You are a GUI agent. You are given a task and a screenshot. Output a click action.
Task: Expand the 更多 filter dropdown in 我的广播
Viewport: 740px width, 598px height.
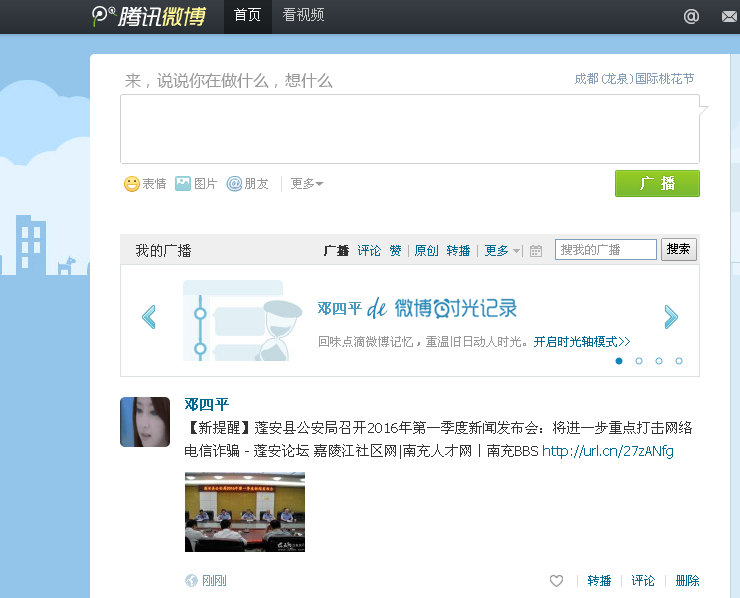click(x=502, y=251)
